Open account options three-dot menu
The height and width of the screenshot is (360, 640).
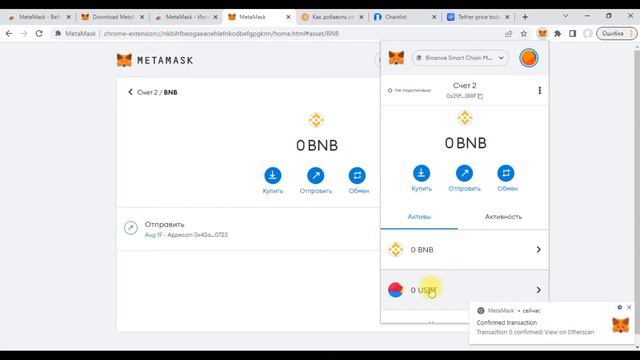click(x=540, y=90)
